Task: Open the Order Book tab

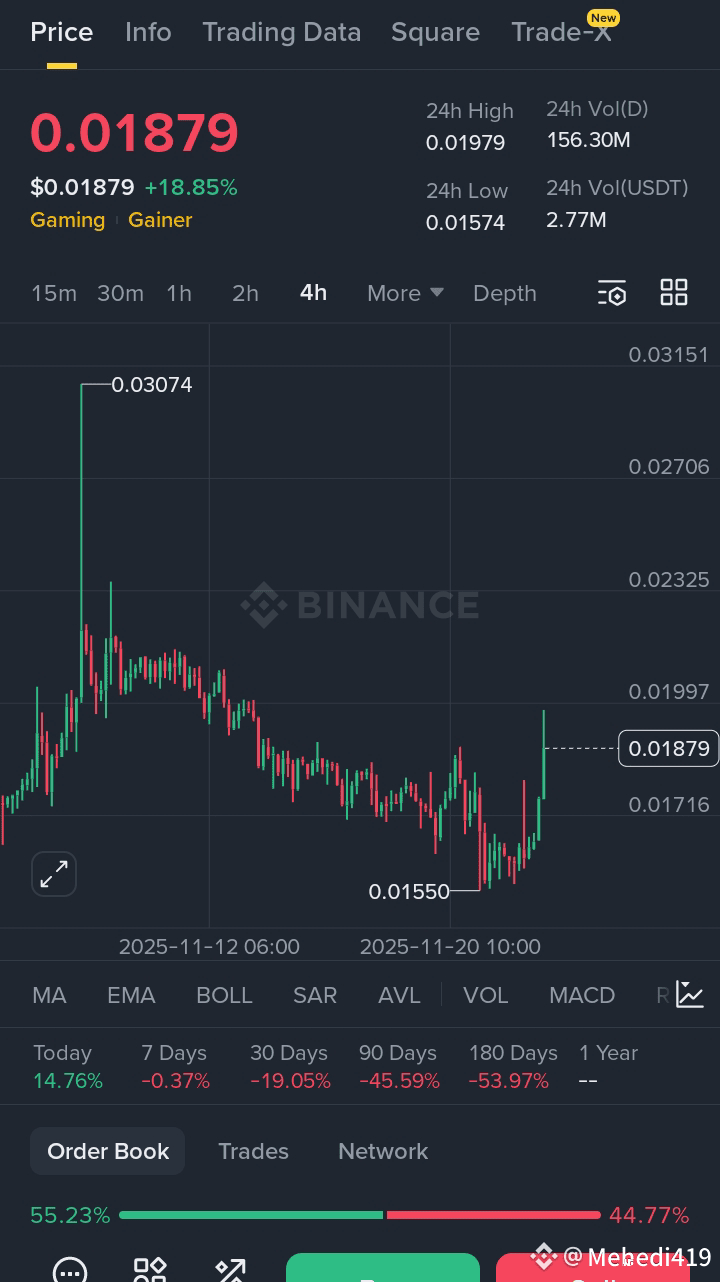Action: 108,1151
